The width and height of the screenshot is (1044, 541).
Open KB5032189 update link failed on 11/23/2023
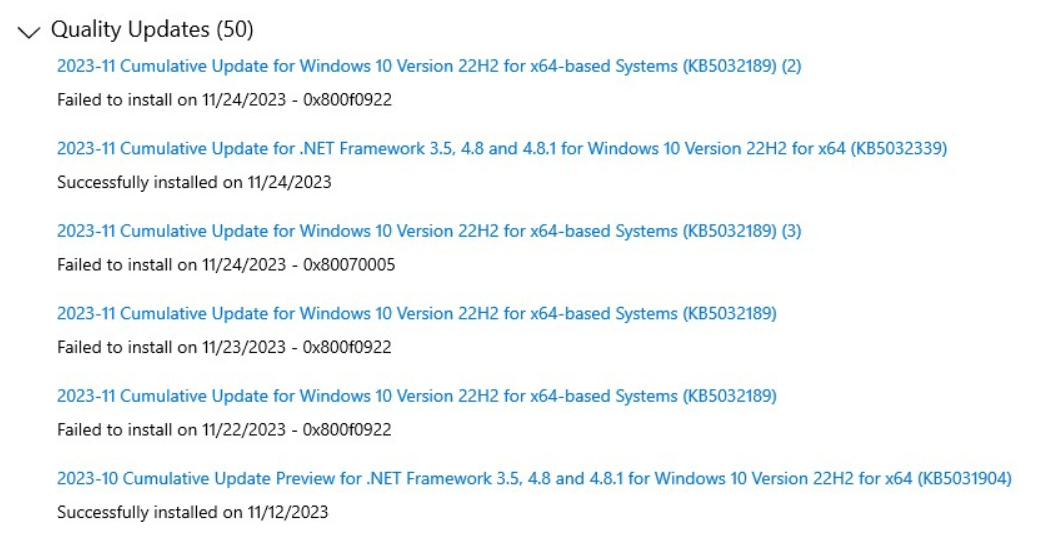(416, 314)
